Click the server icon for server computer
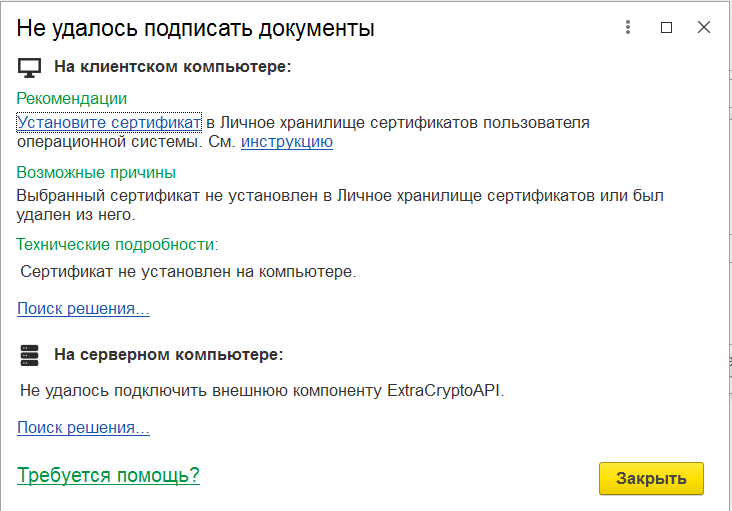 click(x=30, y=355)
